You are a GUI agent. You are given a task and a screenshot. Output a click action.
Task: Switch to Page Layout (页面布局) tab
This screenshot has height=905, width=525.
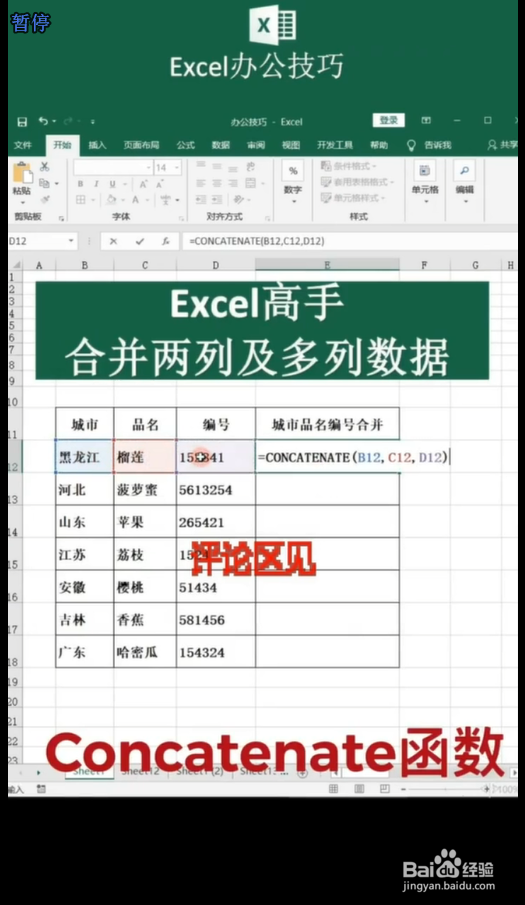tap(141, 145)
